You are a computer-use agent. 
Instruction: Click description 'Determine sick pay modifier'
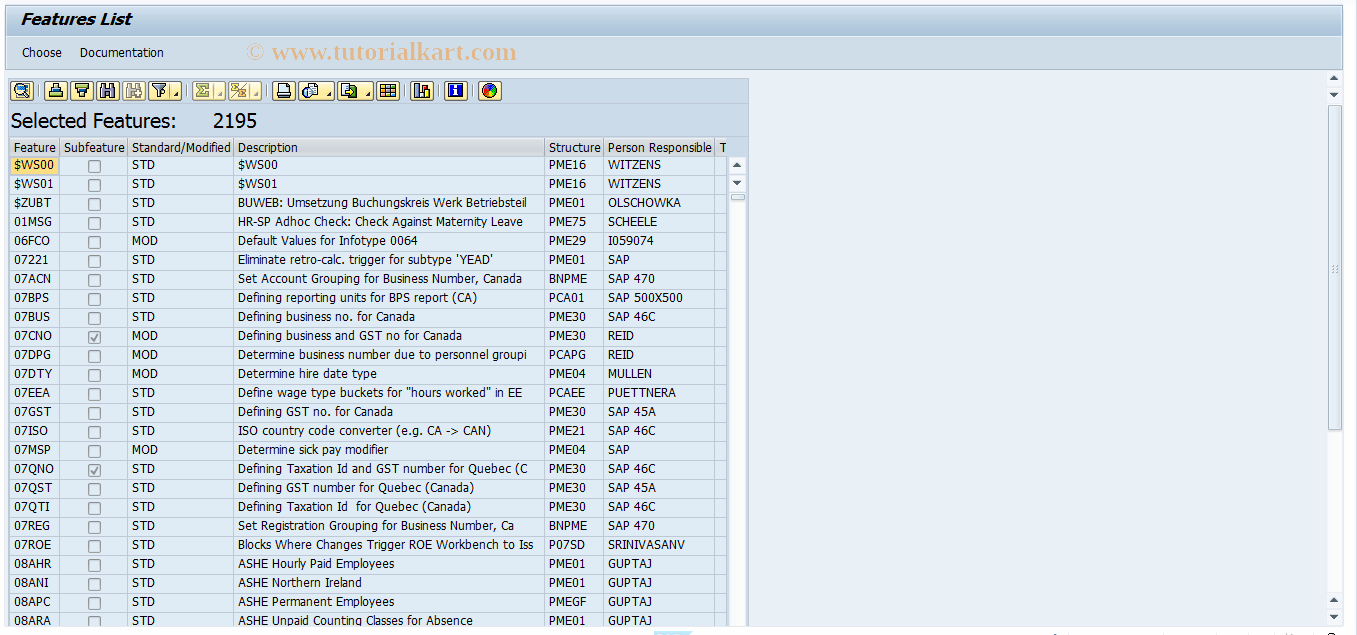(x=313, y=450)
